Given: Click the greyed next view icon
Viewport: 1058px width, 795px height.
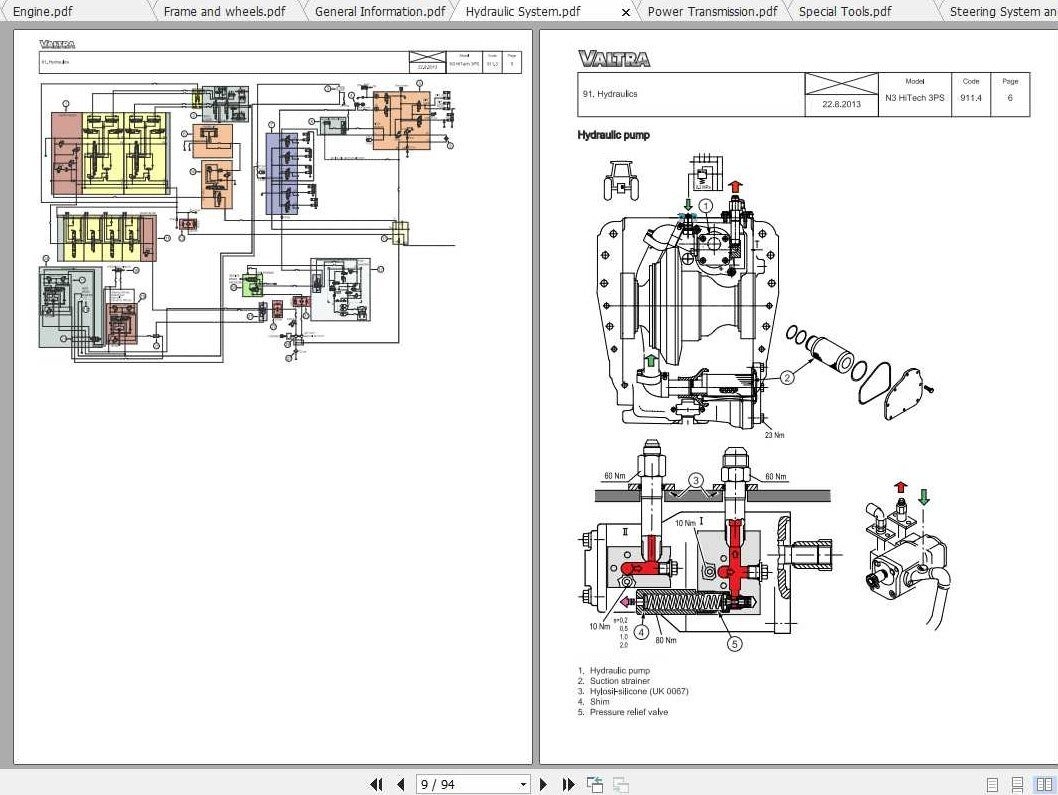Looking at the screenshot, I should click(621, 784).
